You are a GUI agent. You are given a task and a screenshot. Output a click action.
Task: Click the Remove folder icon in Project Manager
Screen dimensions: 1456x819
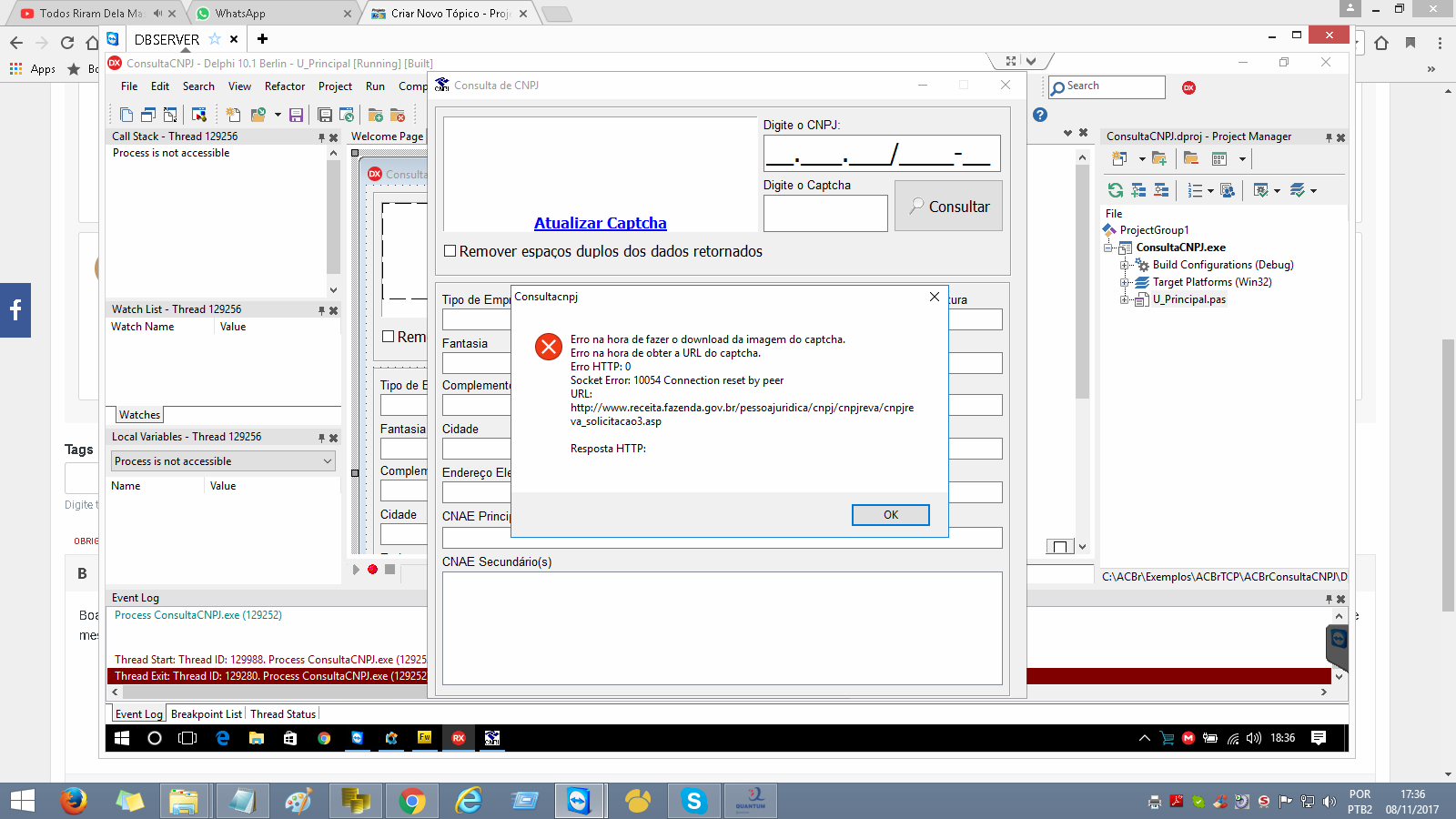[x=1190, y=158]
